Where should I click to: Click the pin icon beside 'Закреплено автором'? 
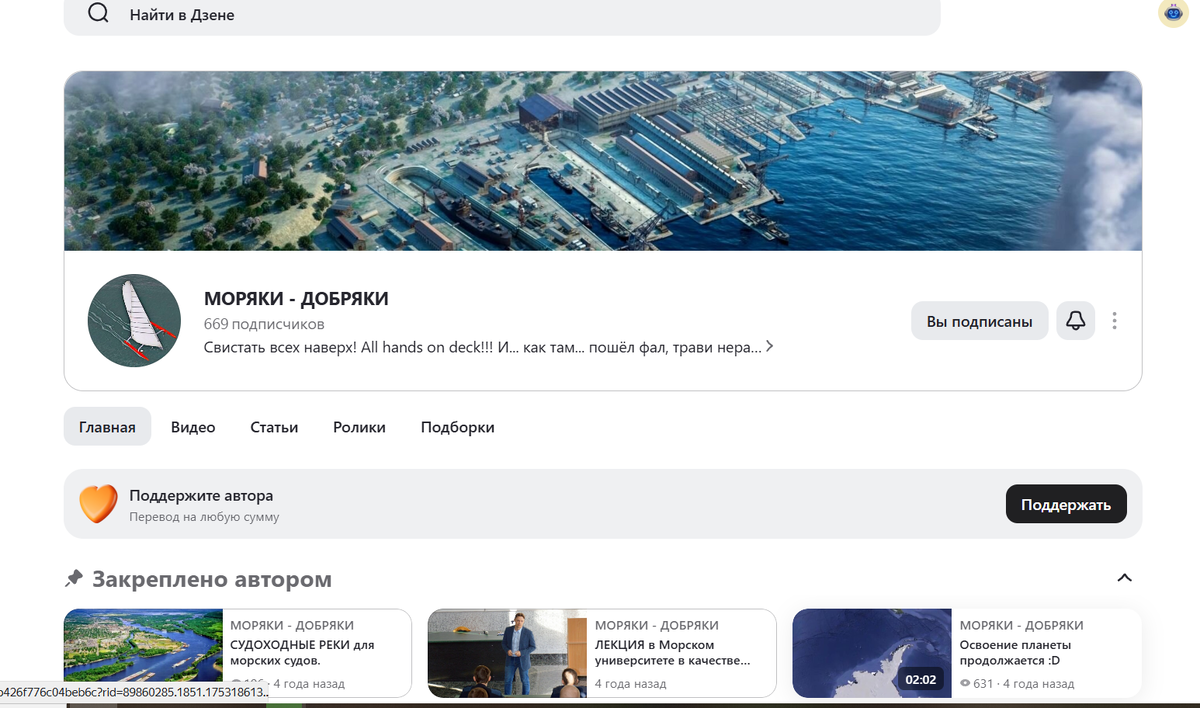73,578
